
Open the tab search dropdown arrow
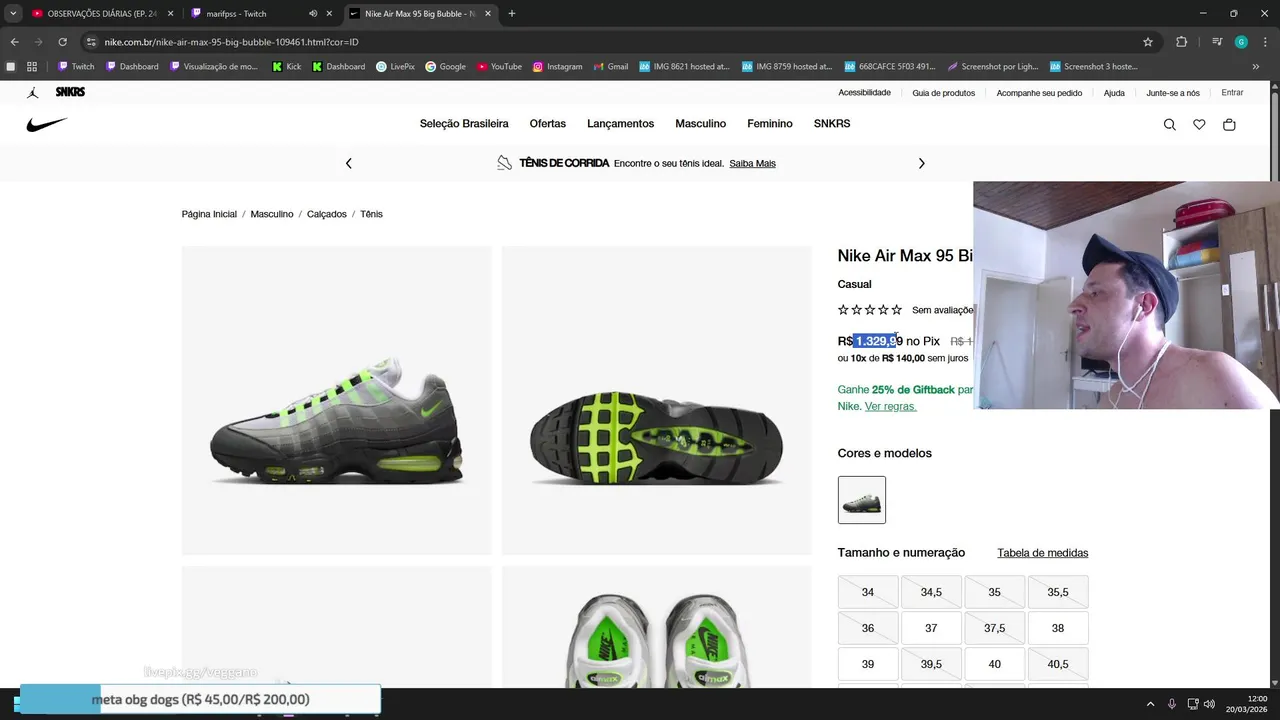tap(13, 14)
